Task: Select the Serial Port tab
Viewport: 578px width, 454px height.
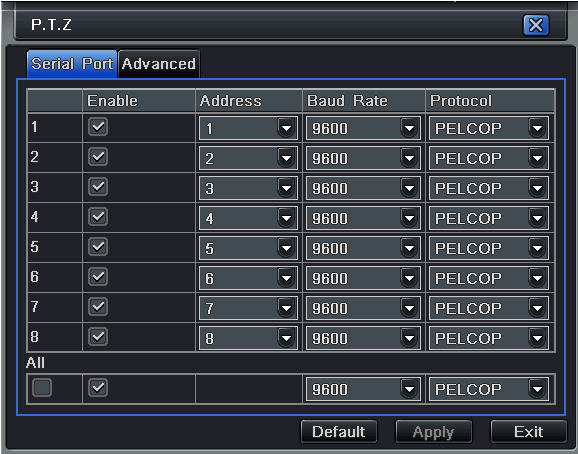Action: 72,64
